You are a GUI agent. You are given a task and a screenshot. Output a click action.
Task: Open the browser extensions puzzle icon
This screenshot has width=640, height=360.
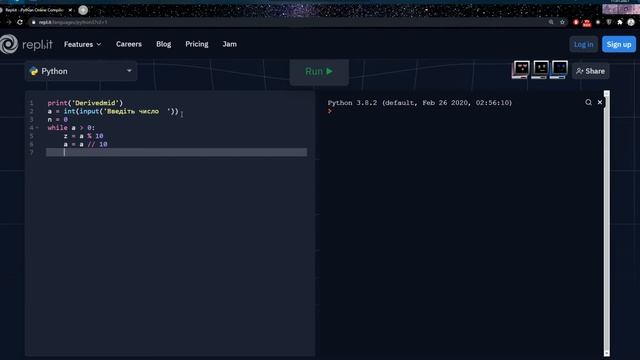[620, 22]
